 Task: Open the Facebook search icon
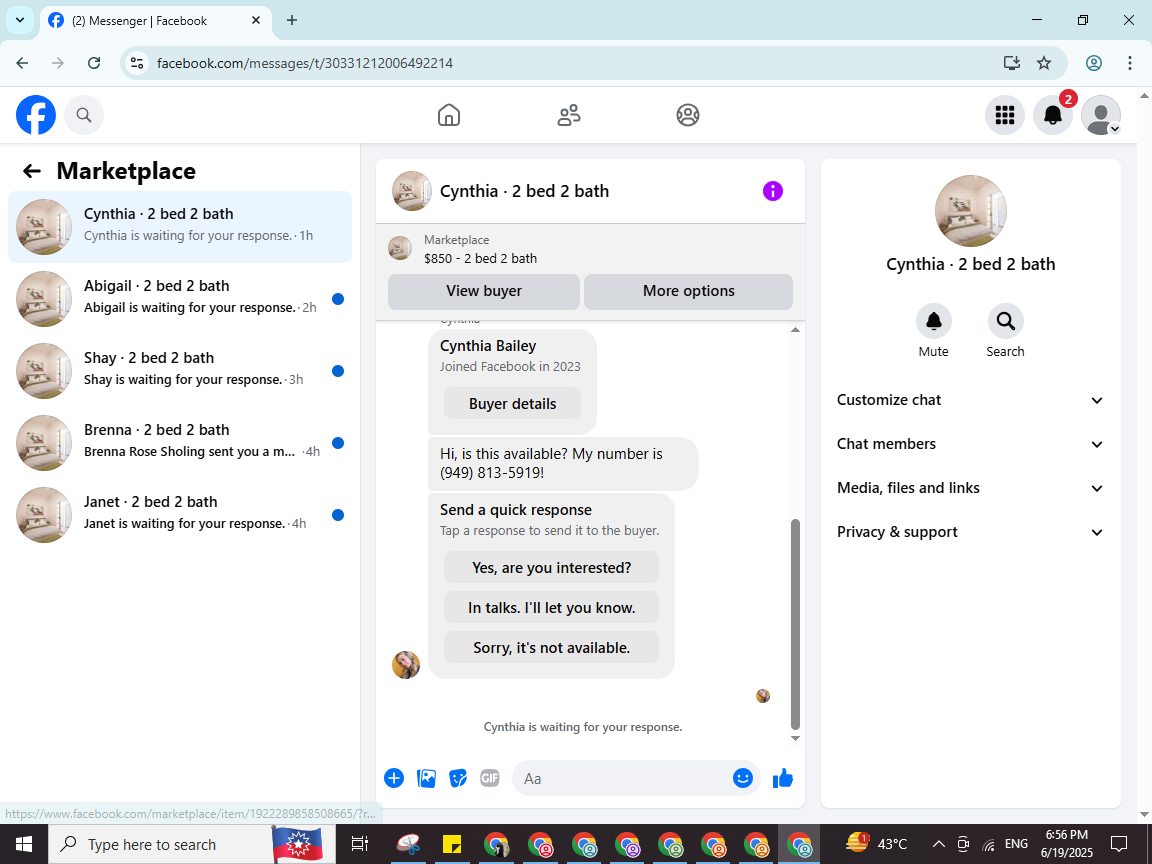click(84, 115)
